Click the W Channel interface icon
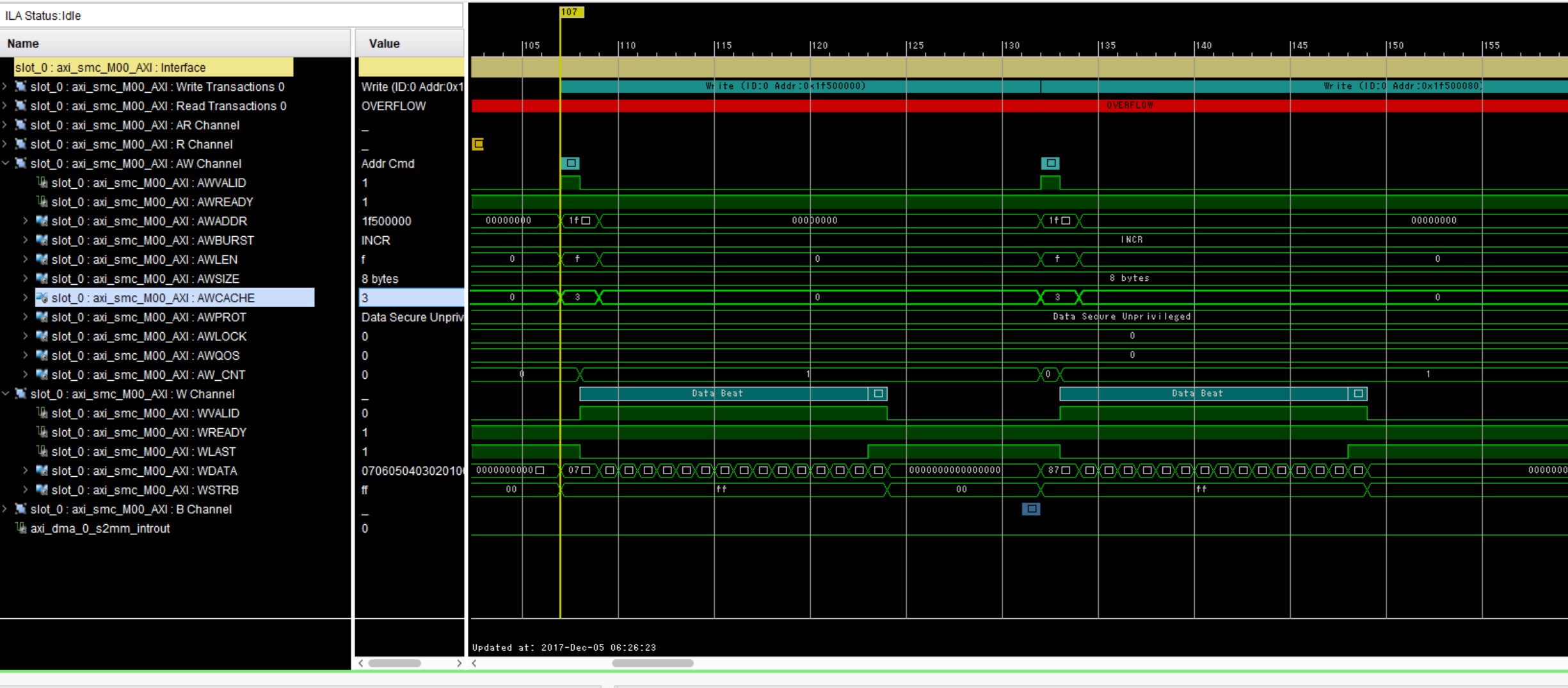Image resolution: width=1568 pixels, height=688 pixels. point(21,394)
